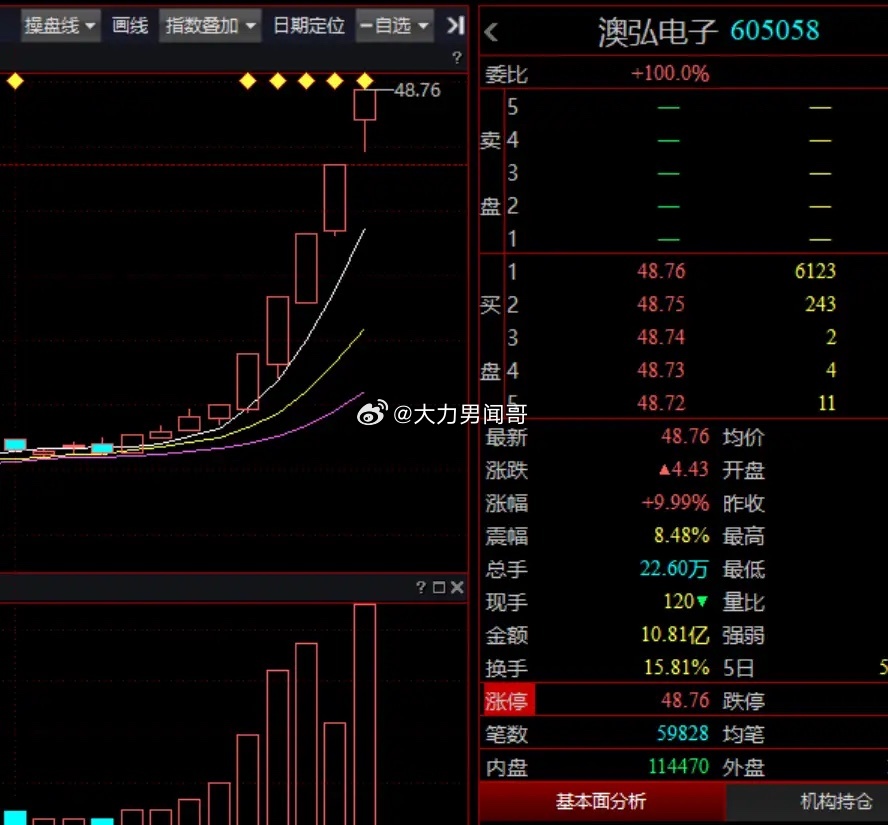Close the volume indicator panel

tap(457, 587)
